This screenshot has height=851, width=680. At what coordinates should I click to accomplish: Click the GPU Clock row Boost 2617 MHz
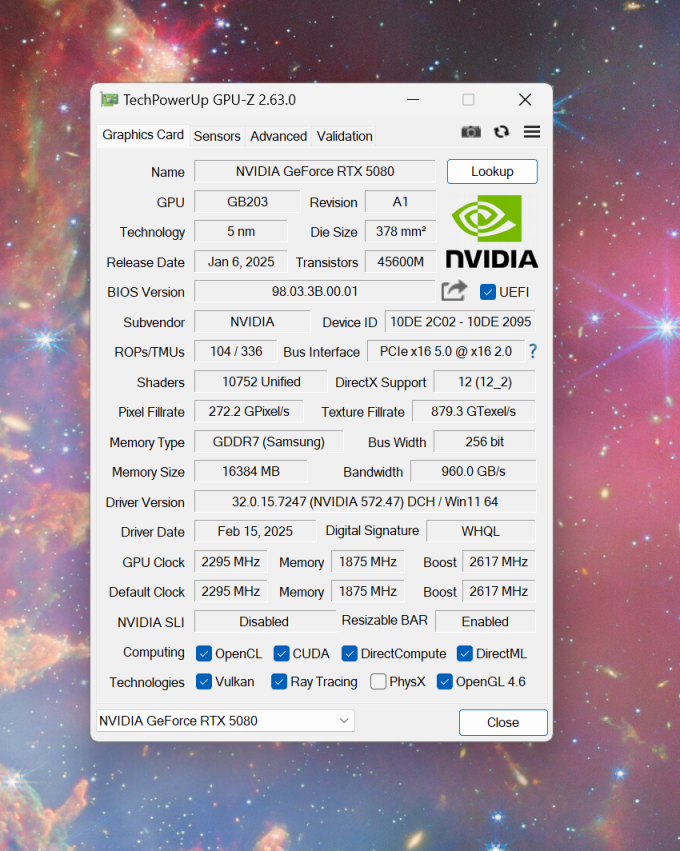pos(499,562)
